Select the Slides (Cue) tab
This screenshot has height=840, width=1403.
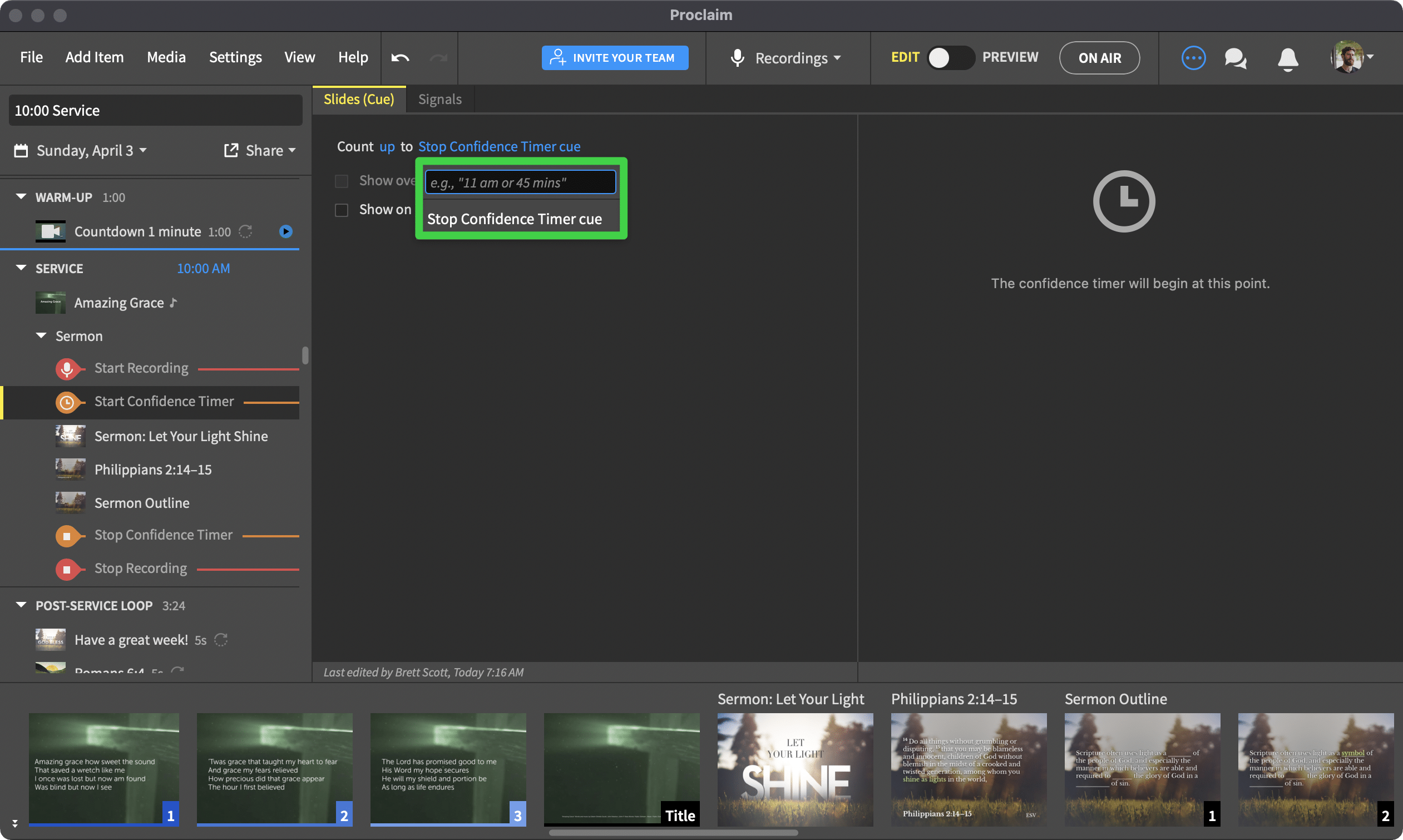click(x=359, y=100)
